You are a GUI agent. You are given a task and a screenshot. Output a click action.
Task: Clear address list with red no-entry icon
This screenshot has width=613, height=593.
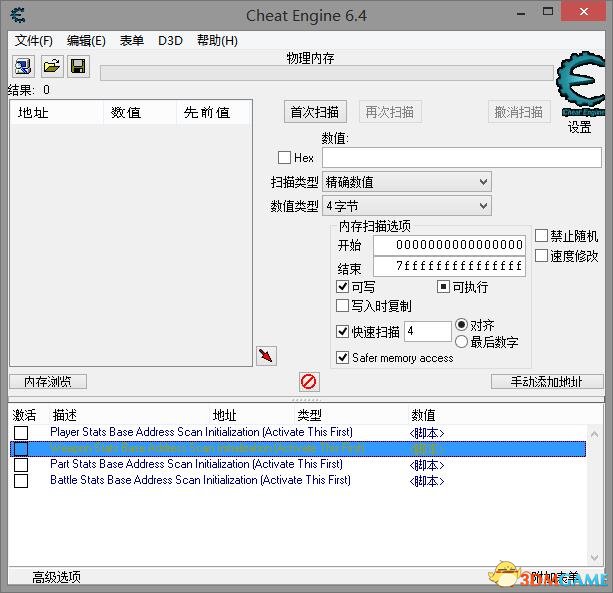[x=309, y=382]
